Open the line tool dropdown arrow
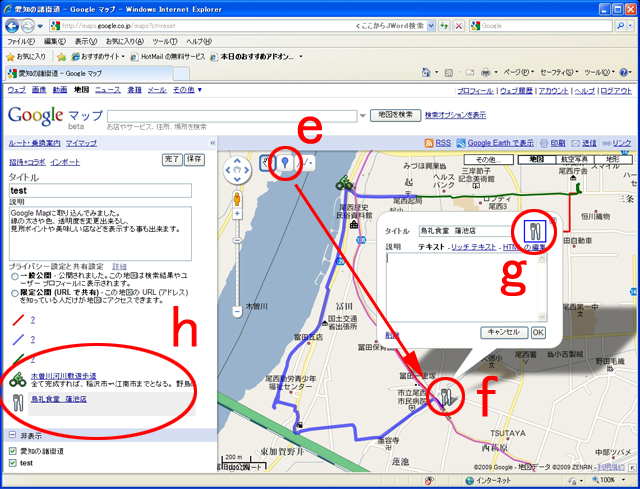 click(312, 163)
